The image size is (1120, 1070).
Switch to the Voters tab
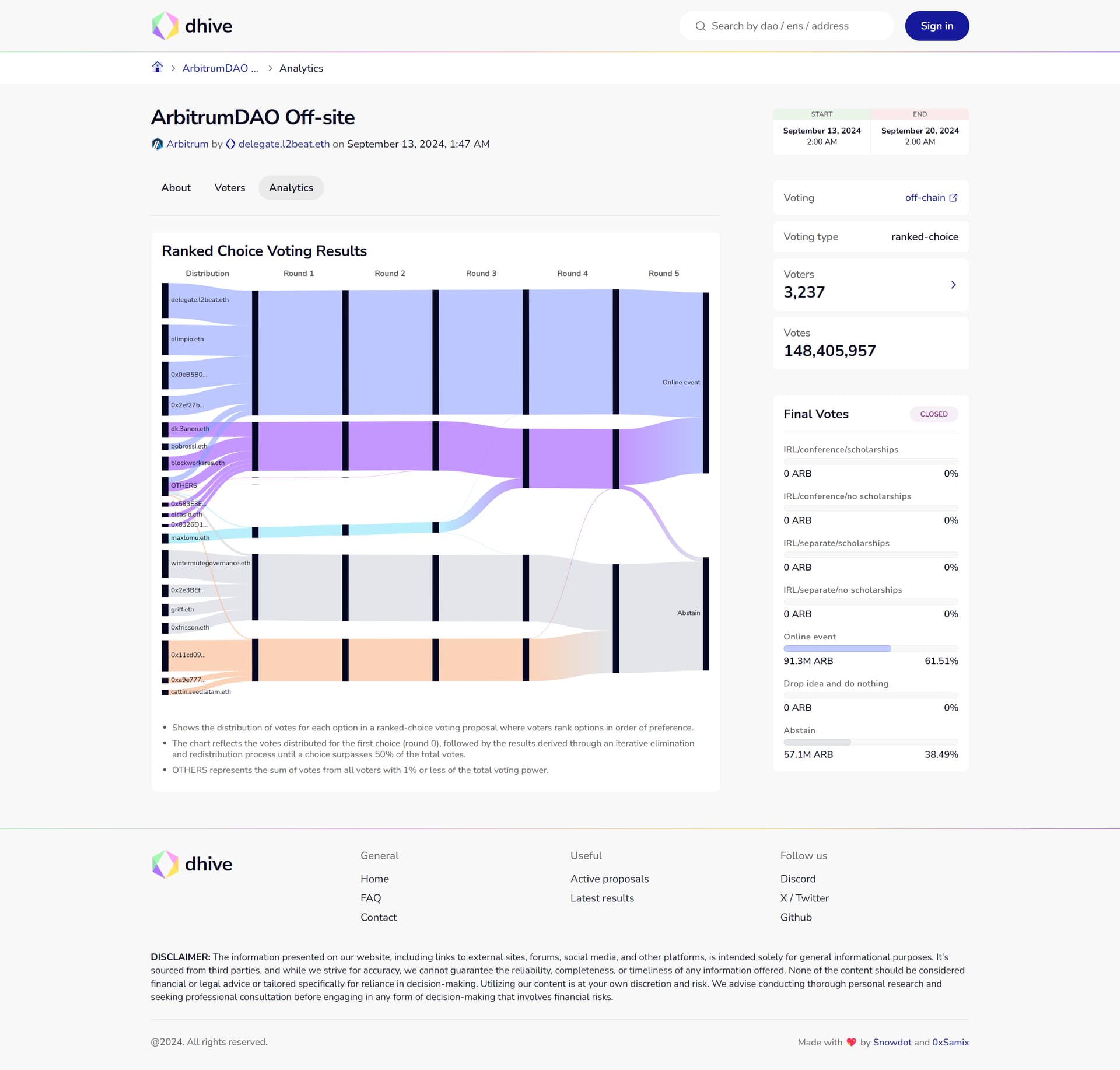[230, 188]
